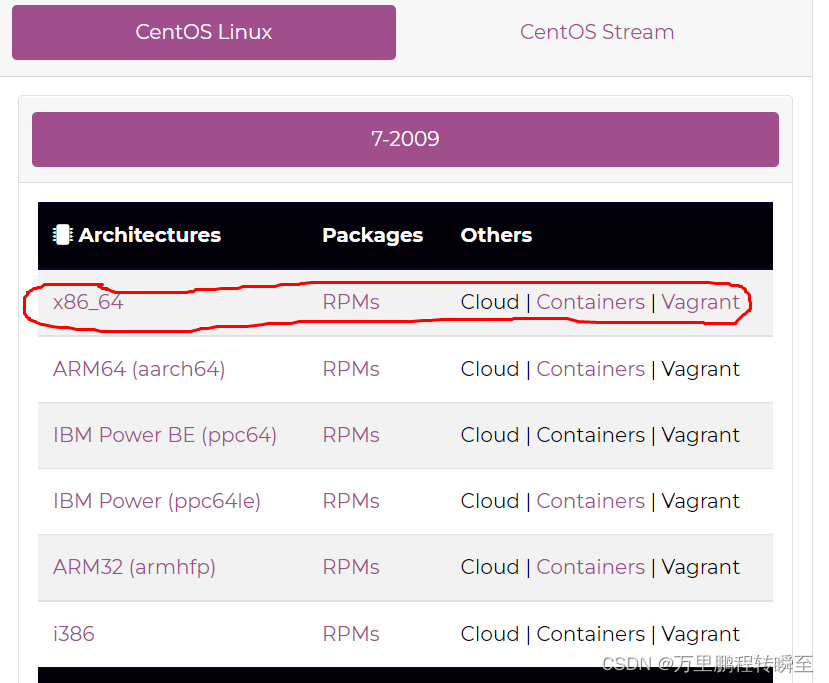Click the Others column header
829x683 pixels.
tap(496, 235)
